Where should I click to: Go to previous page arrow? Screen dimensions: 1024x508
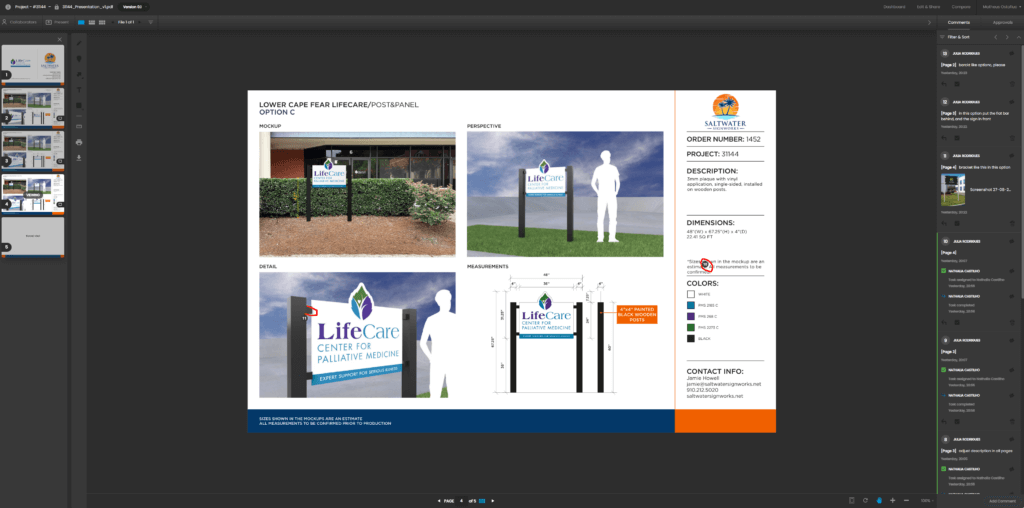439,501
